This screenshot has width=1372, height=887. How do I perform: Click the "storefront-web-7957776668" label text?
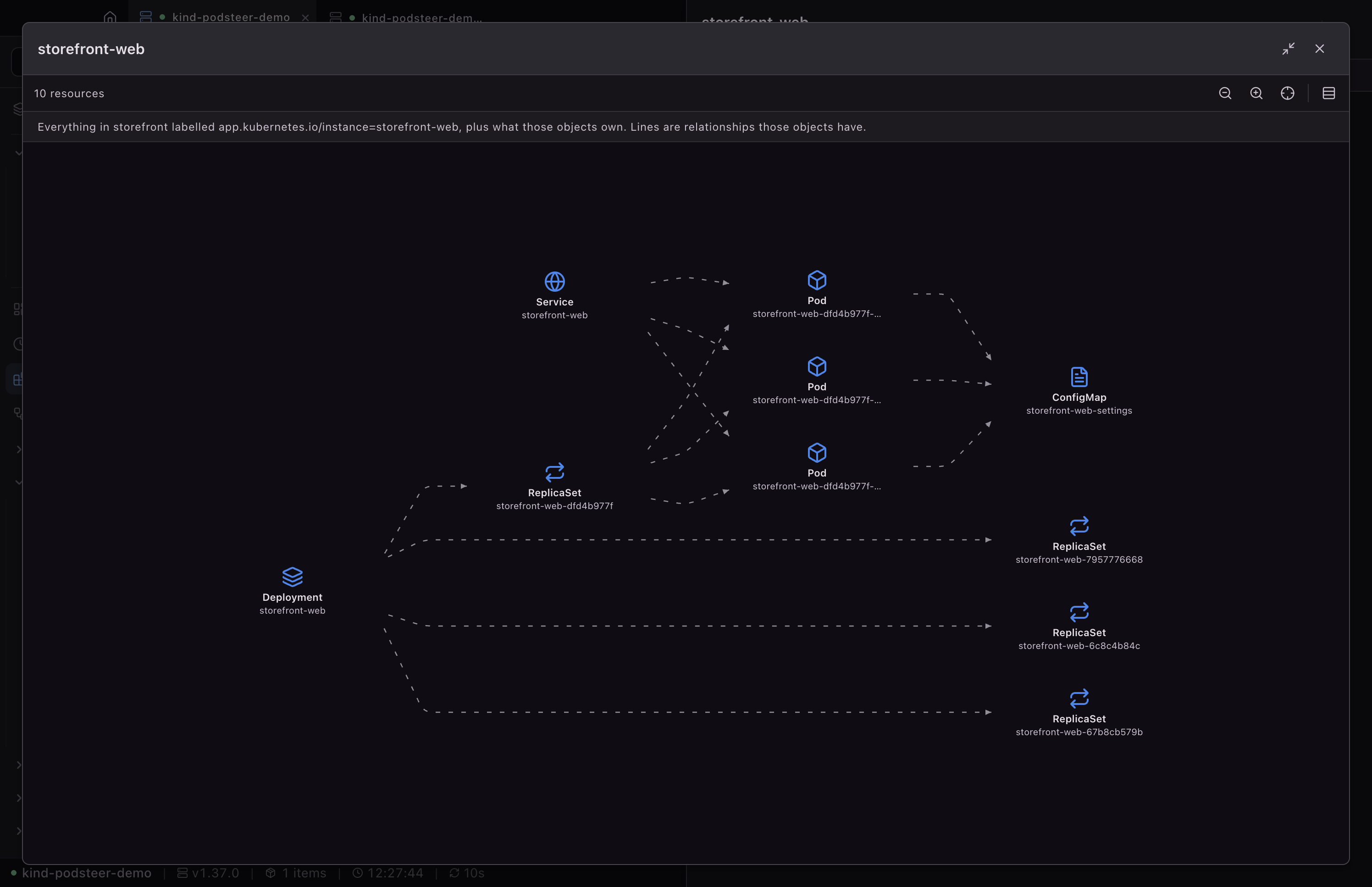(1079, 559)
